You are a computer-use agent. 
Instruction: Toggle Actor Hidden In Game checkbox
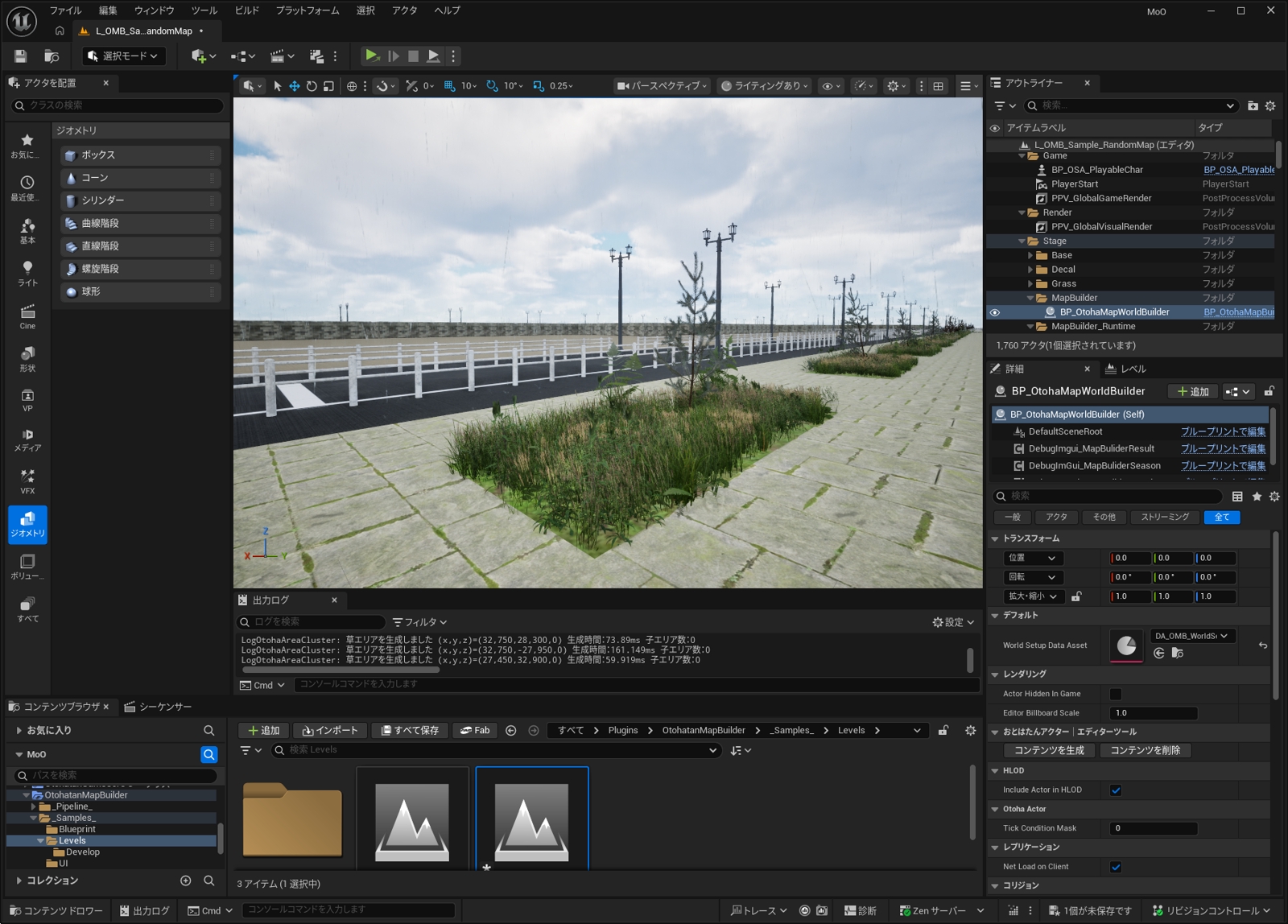[x=1116, y=694]
